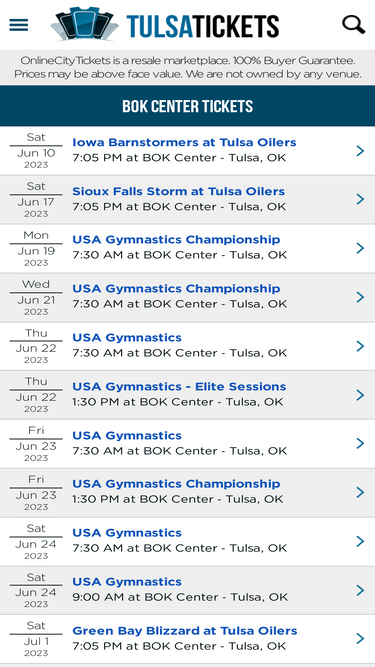Screen dimensions: 375x667
Task: Arrow next to Green Bay Blizzard game
Action: [360, 638]
